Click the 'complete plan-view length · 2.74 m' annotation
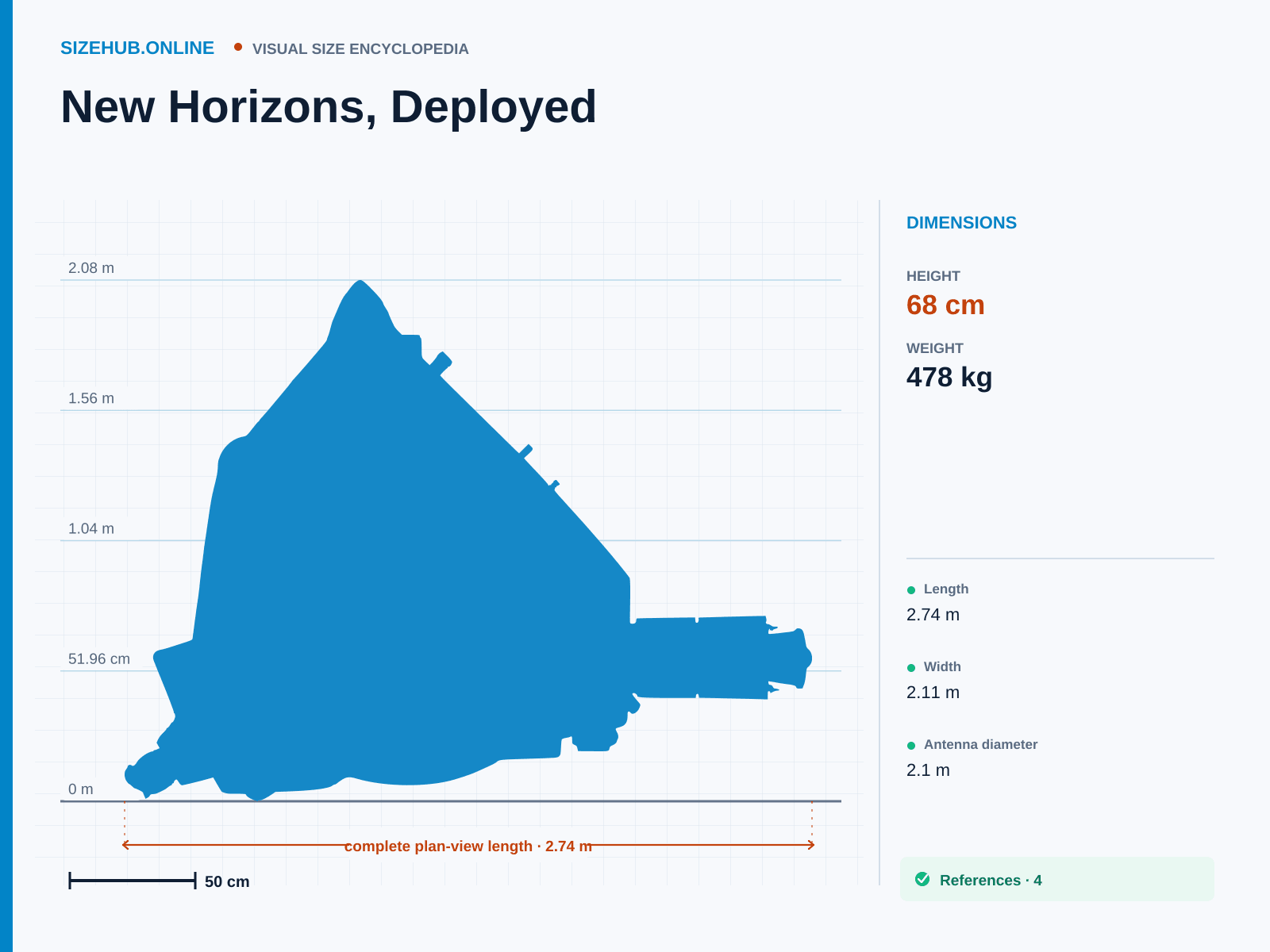Screen dimensions: 1270x952 click(x=468, y=846)
